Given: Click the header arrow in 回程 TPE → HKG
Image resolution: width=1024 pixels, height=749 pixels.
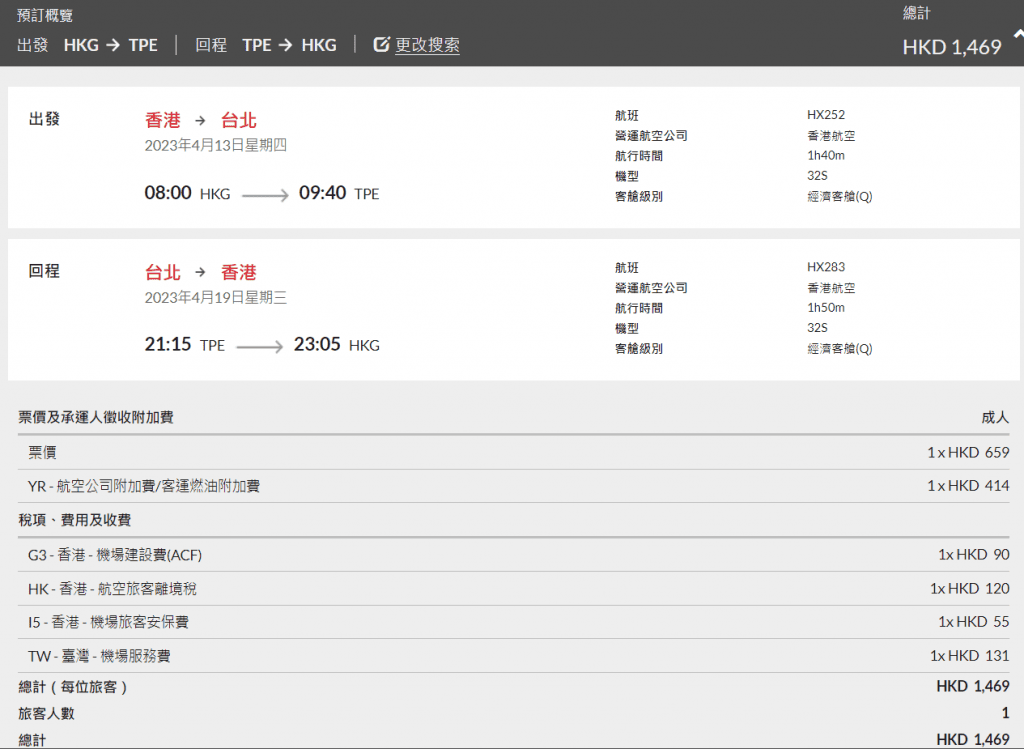Looking at the screenshot, I should [x=286, y=45].
